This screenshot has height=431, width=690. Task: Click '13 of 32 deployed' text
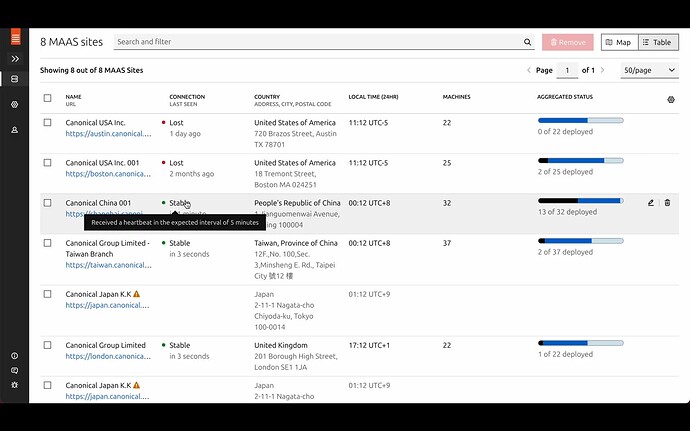pyautogui.click(x=567, y=212)
